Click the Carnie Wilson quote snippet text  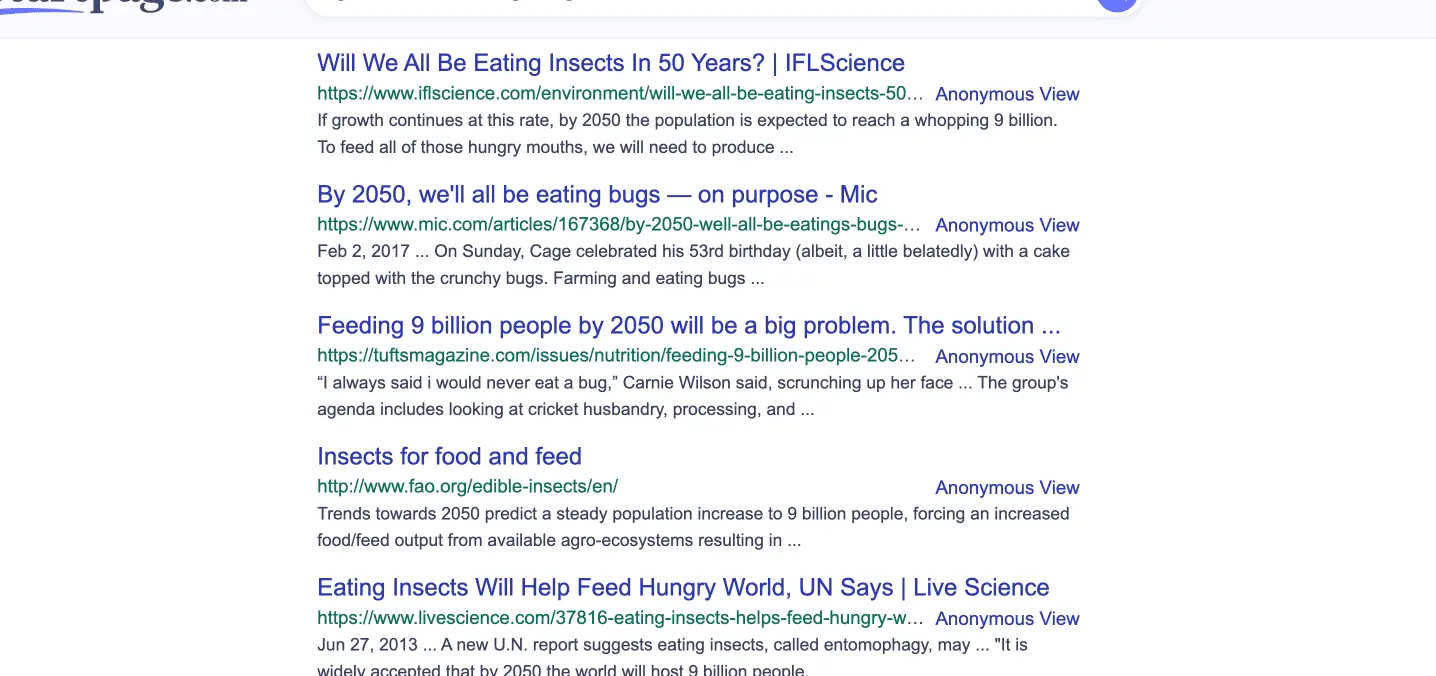click(x=692, y=396)
